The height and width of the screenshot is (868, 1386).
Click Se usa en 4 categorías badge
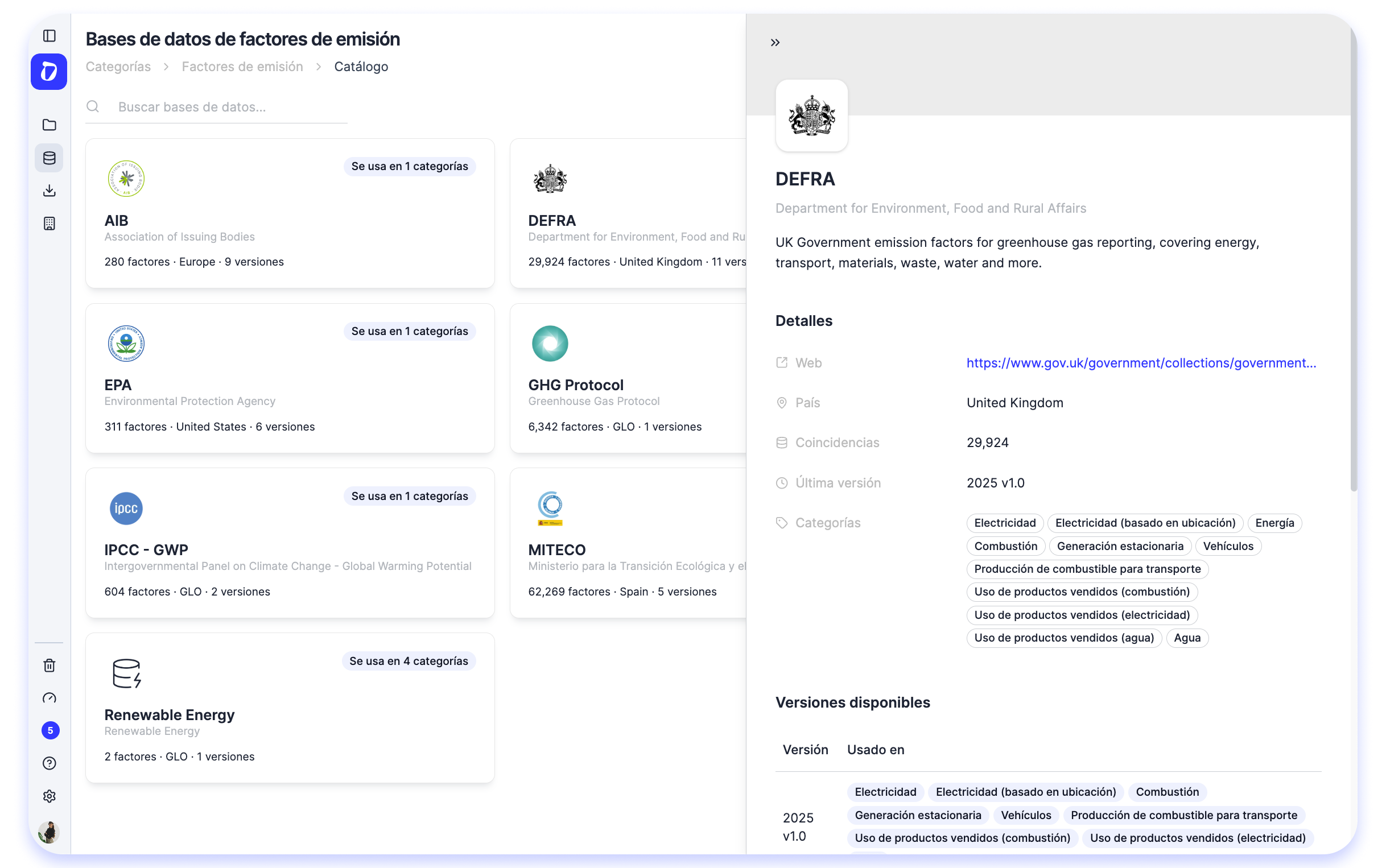click(408, 661)
